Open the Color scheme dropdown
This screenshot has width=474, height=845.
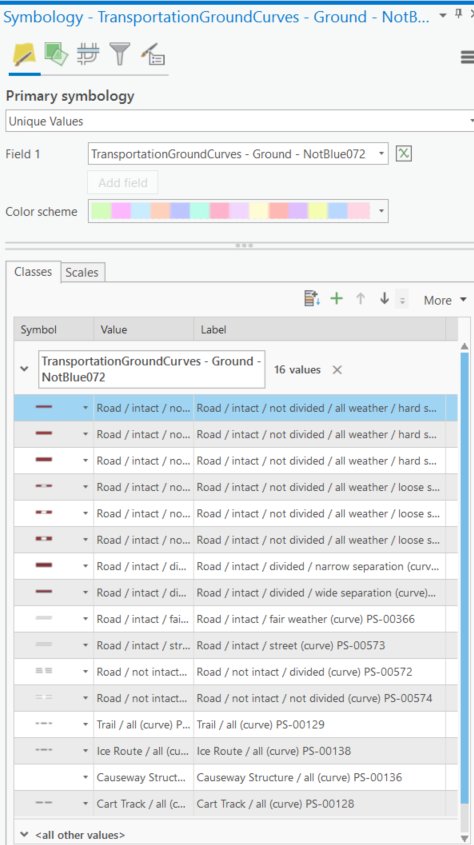(x=382, y=211)
